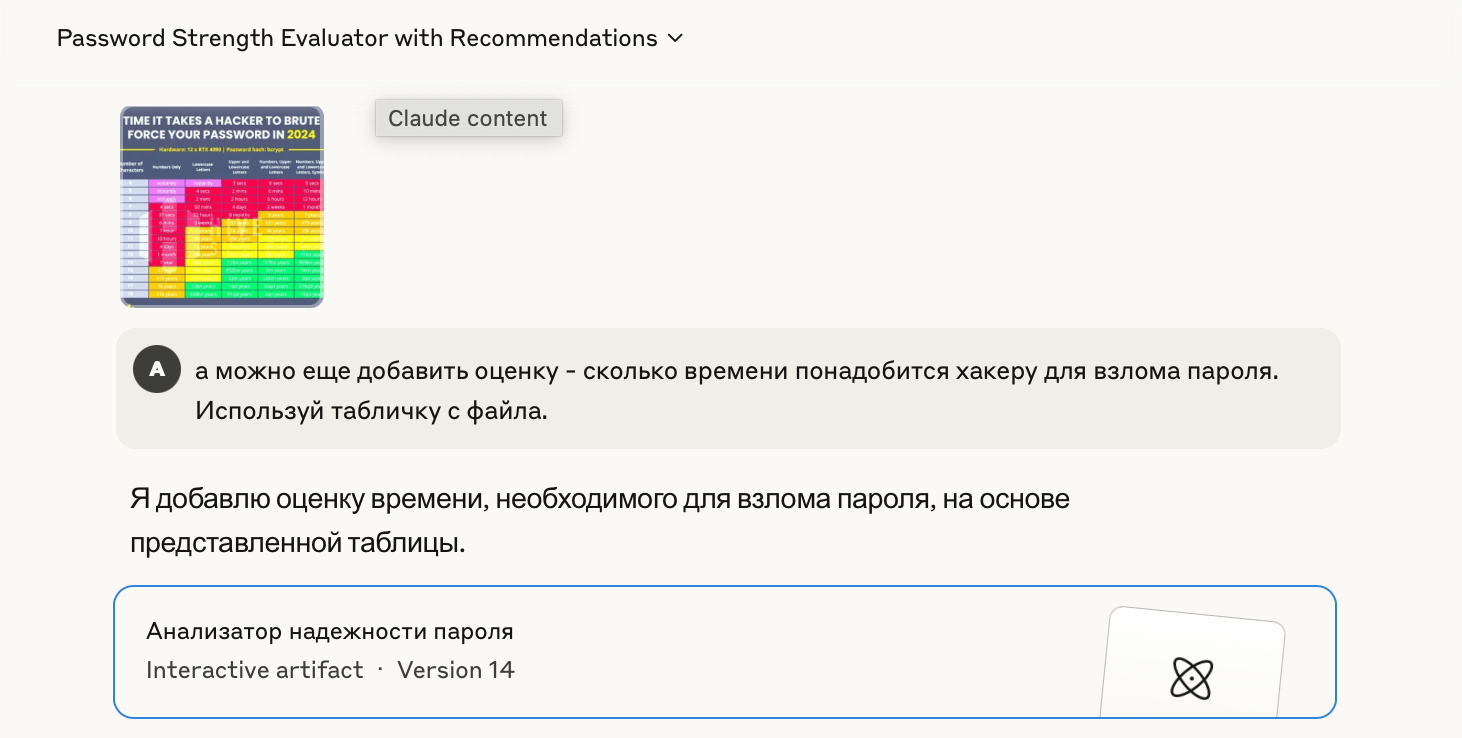The height and width of the screenshot is (738, 1462).
Task: Click the assistant reply starting Я добавлю оценку
Action: pos(600,521)
